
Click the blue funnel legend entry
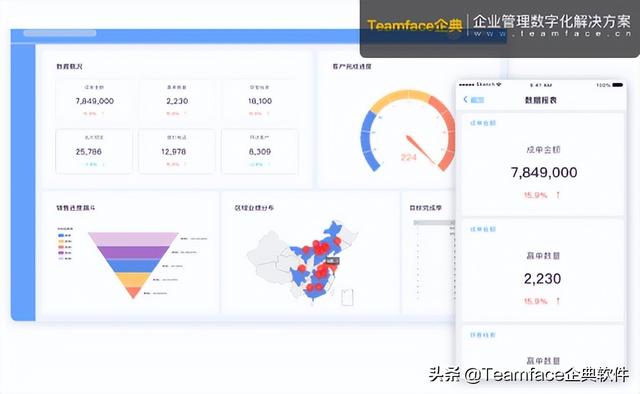[65, 236]
